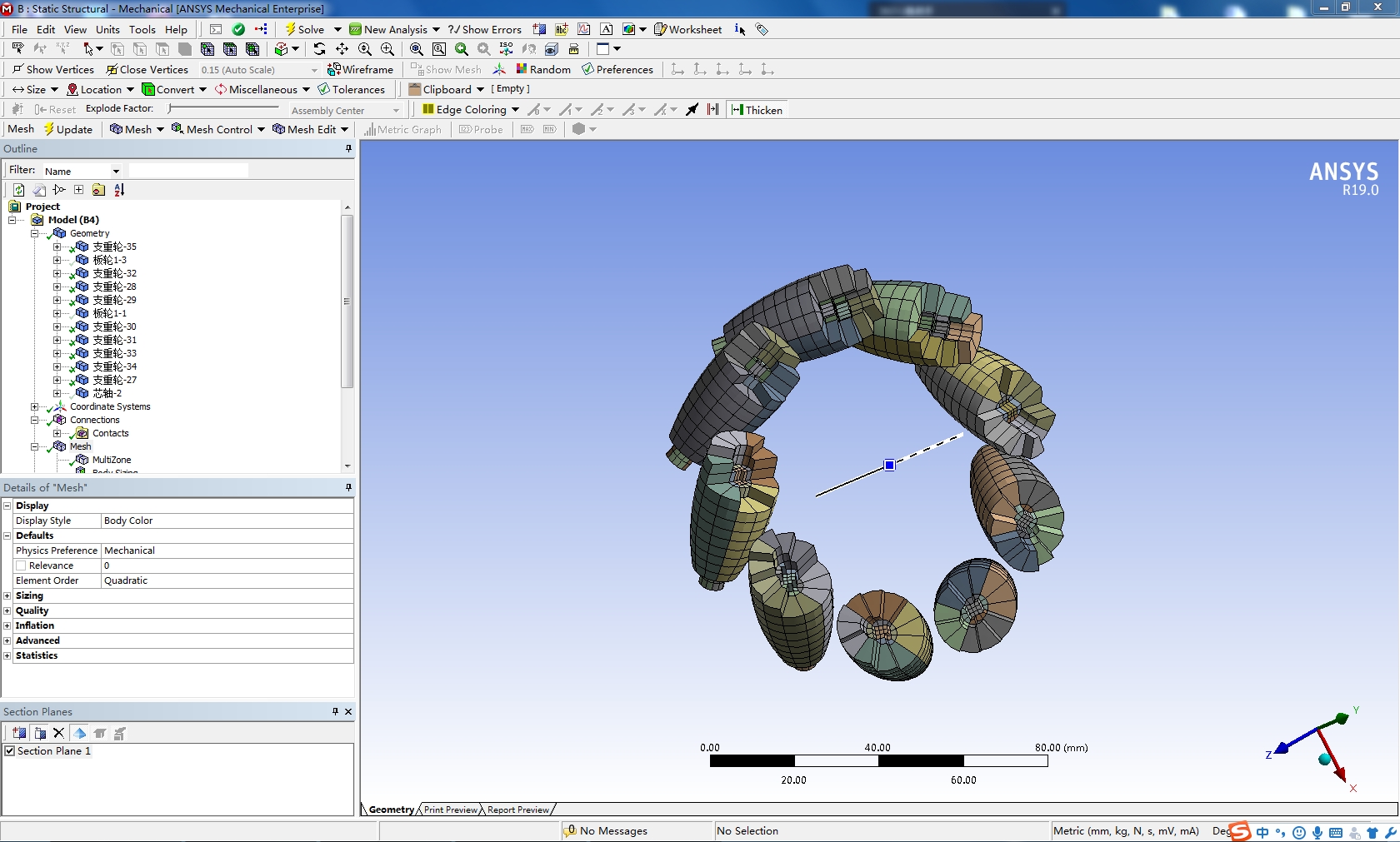Image resolution: width=1400 pixels, height=842 pixels.
Task: Click New Section Plane icon
Action: pos(18,734)
